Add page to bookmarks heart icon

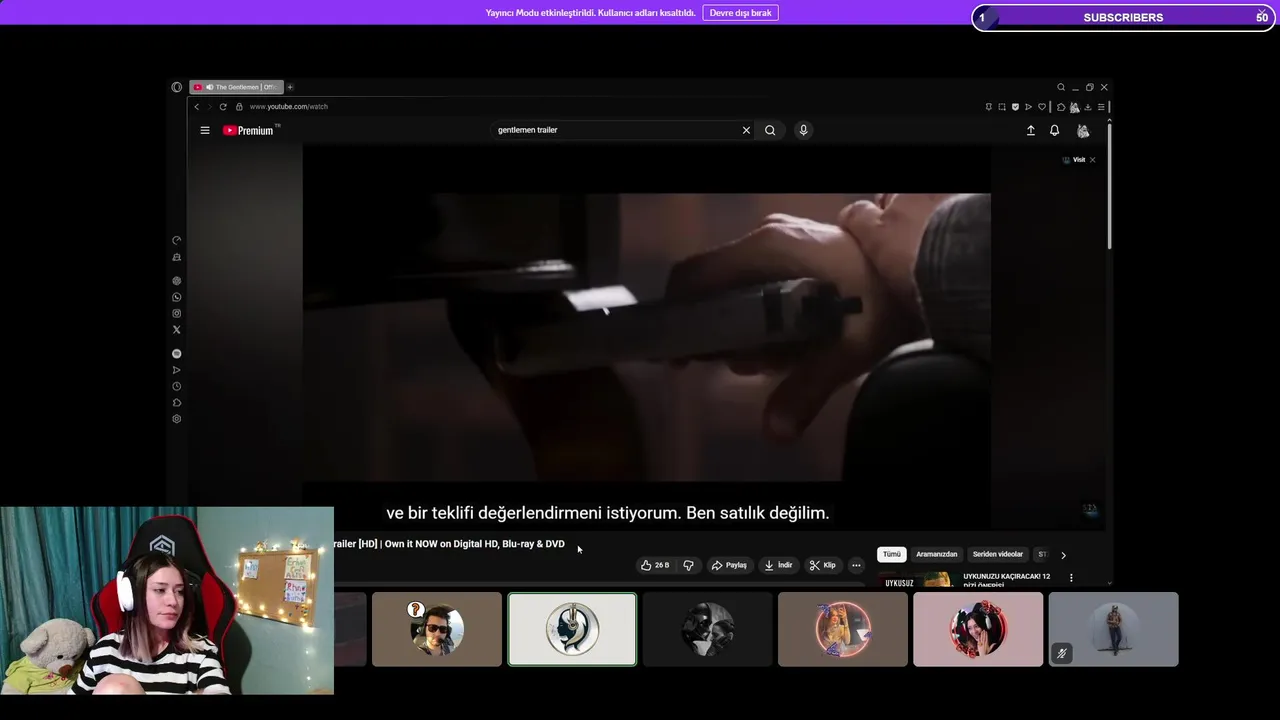(x=1041, y=107)
